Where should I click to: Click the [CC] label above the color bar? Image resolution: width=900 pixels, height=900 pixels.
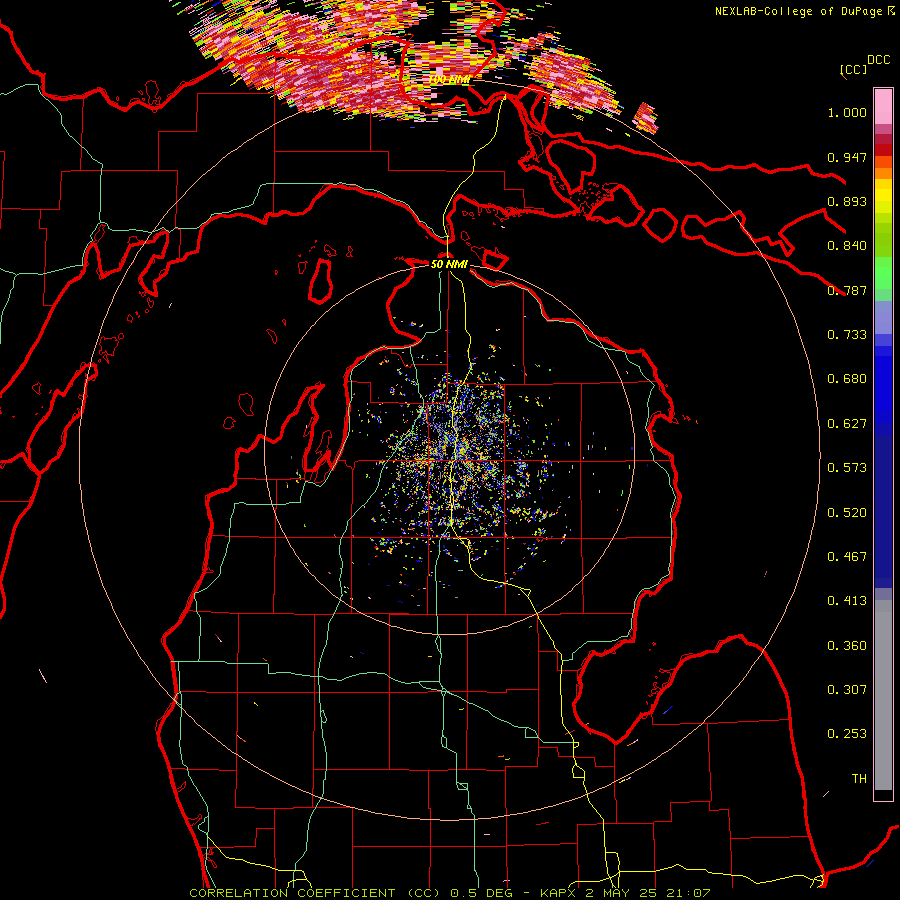click(x=853, y=69)
